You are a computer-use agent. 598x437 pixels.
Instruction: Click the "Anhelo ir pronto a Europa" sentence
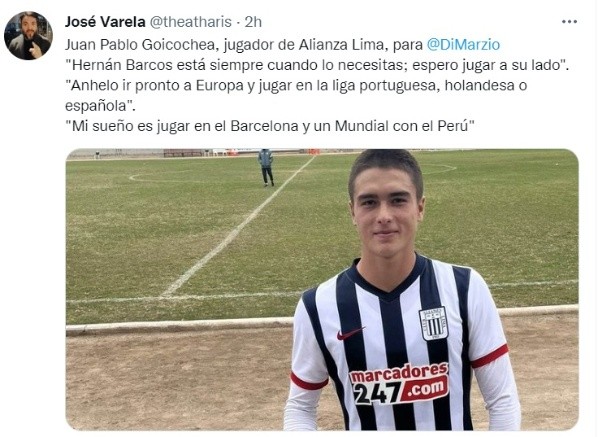click(296, 95)
